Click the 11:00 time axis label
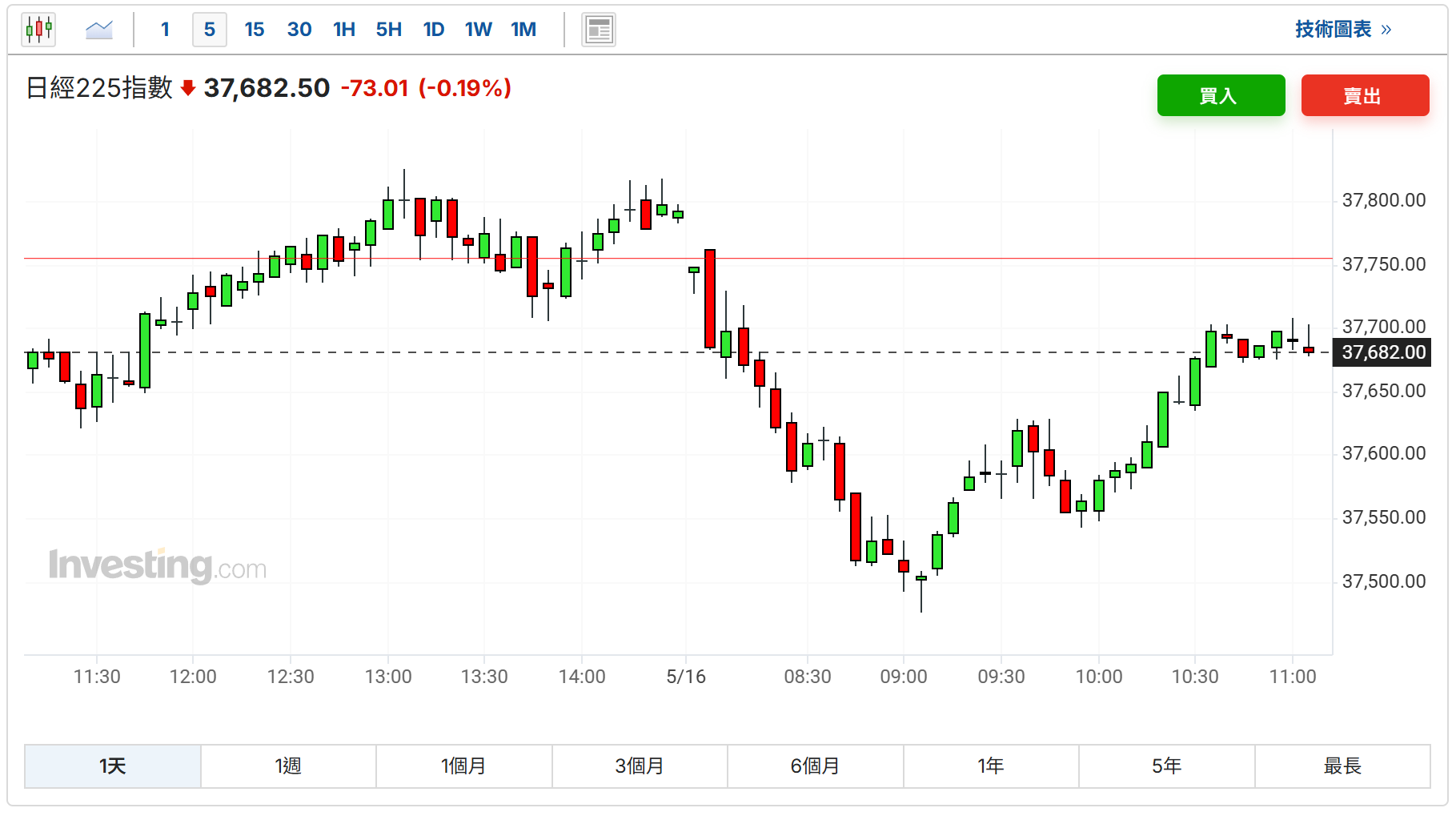The height and width of the screenshot is (816, 1456). tap(1293, 677)
